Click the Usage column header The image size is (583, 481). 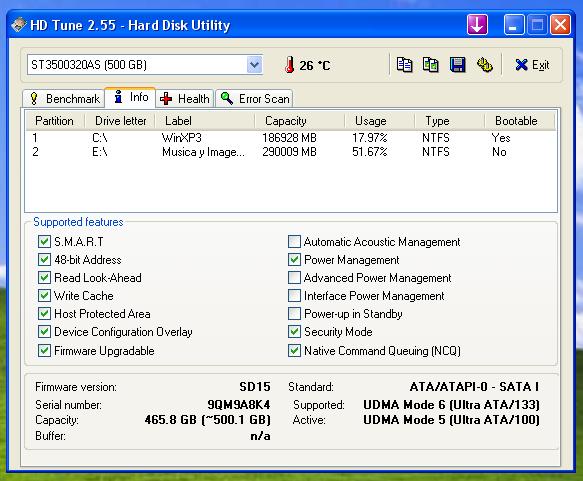380,121
